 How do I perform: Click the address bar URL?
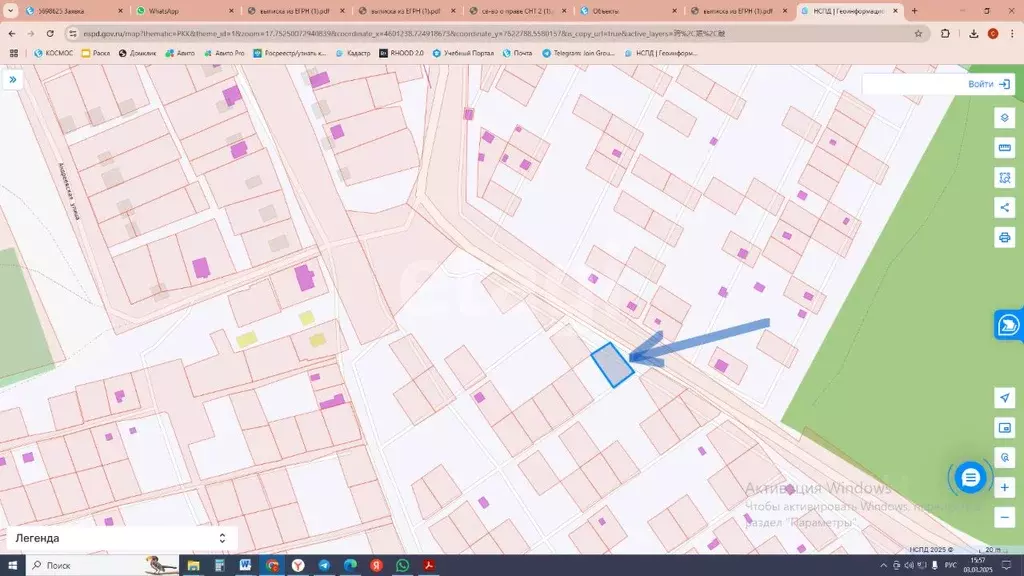[x=404, y=33]
